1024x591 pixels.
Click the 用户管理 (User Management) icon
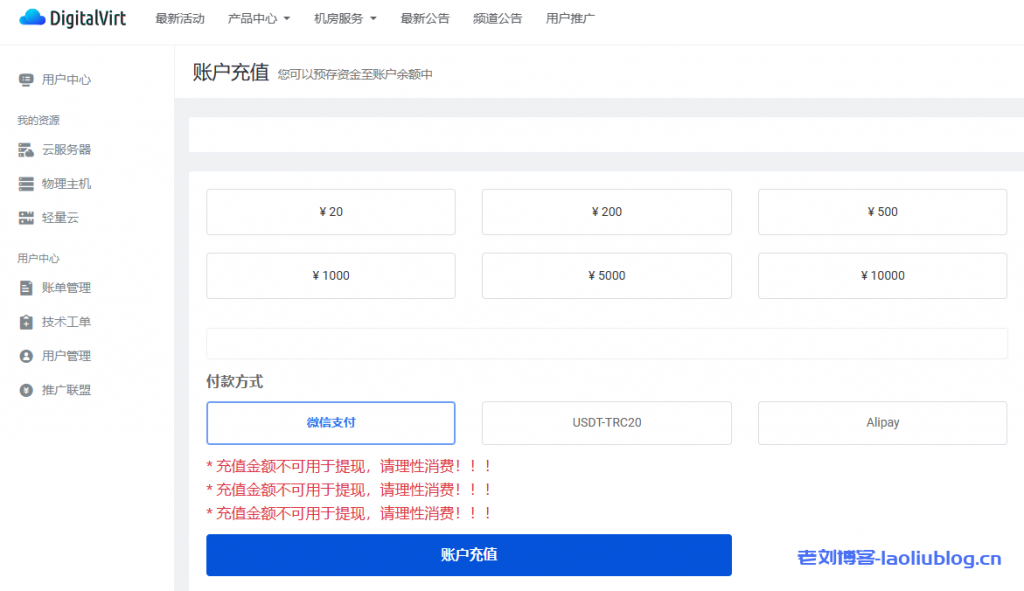tap(24, 356)
